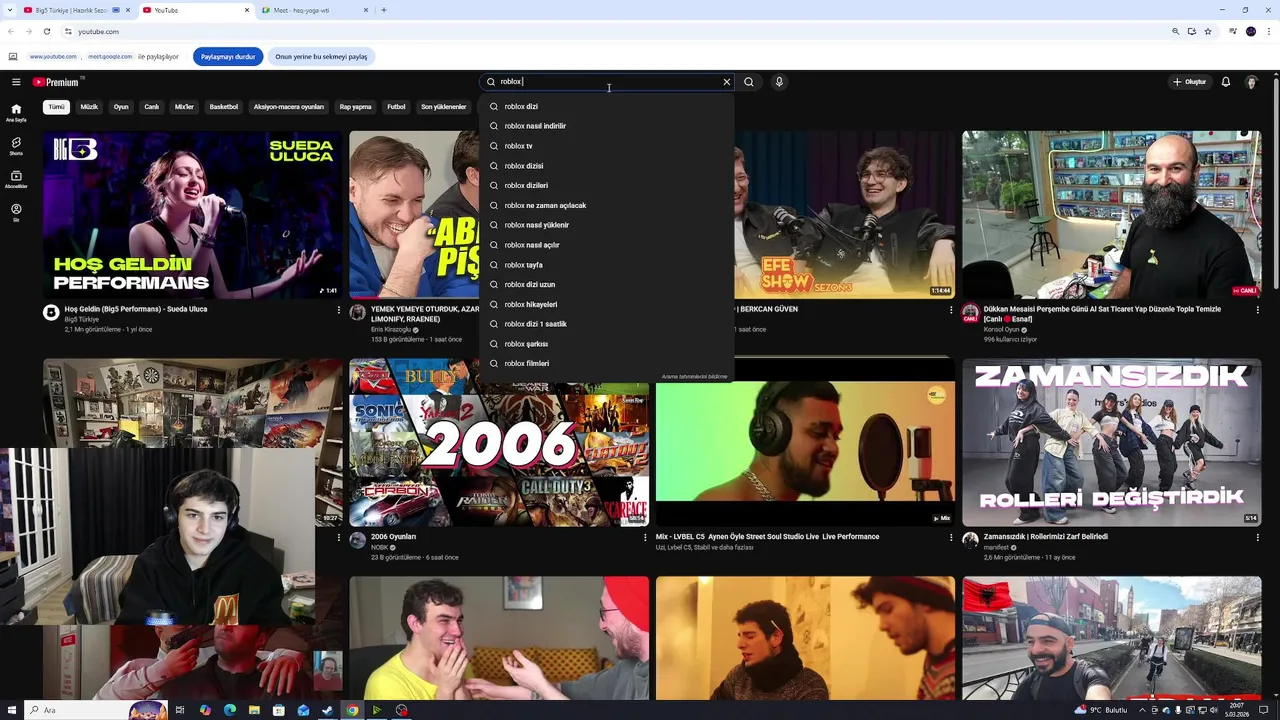This screenshot has height=720, width=1280.
Task: Choose the suggestion 'roblox dizi'
Action: [606, 106]
